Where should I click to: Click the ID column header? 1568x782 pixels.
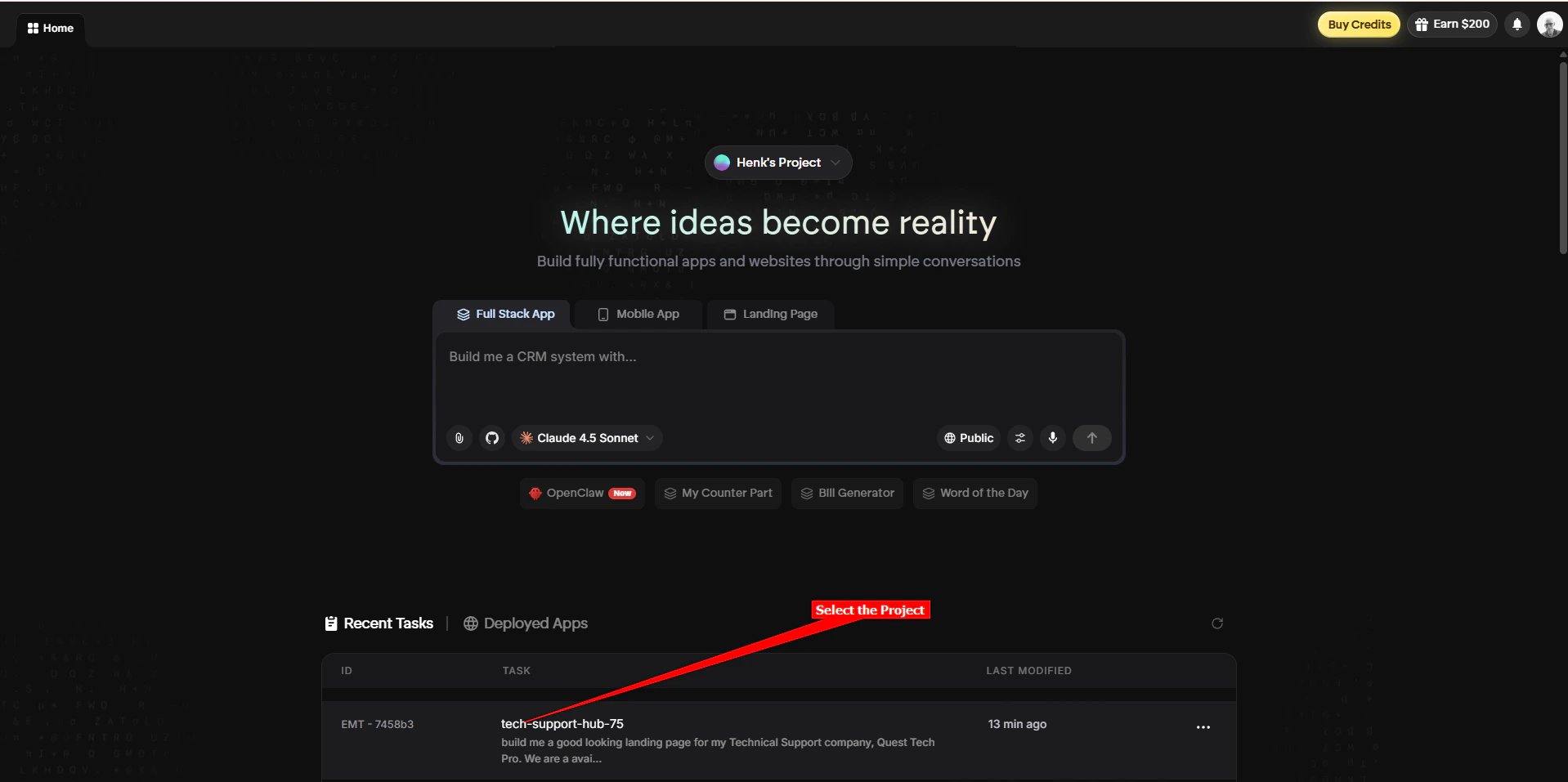(x=347, y=671)
